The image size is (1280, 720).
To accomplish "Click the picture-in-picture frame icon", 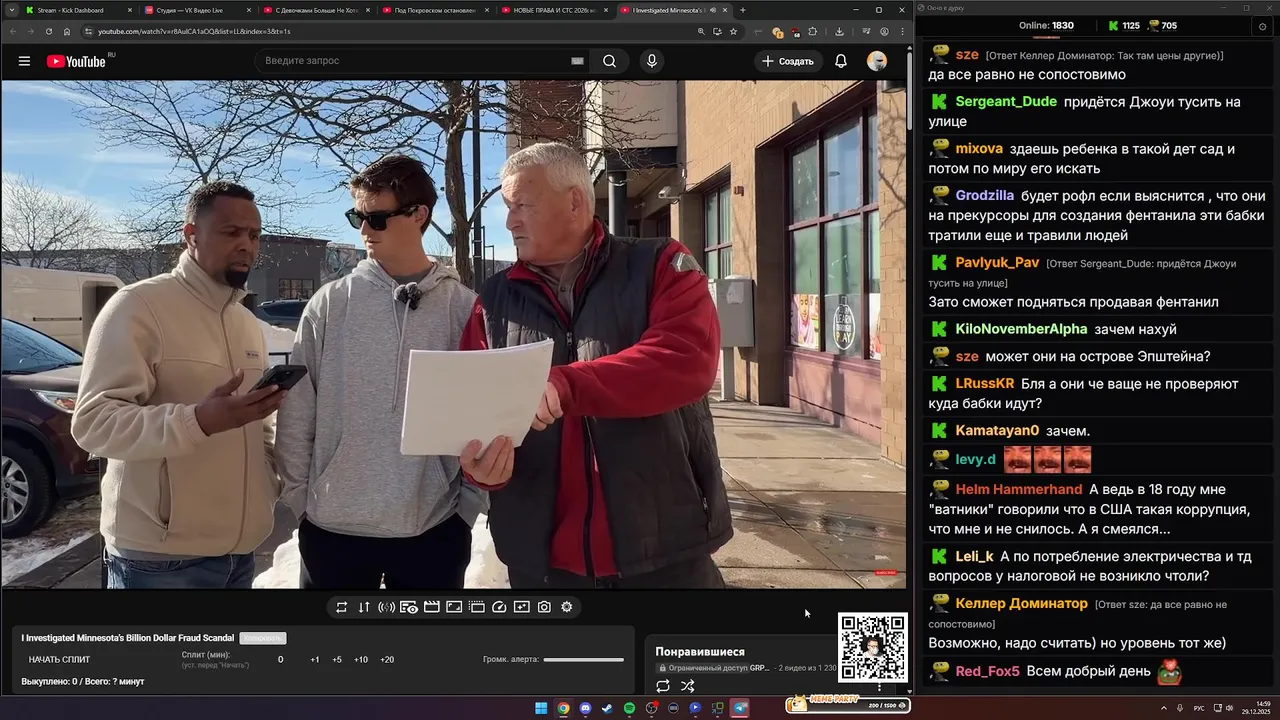I will [454, 607].
